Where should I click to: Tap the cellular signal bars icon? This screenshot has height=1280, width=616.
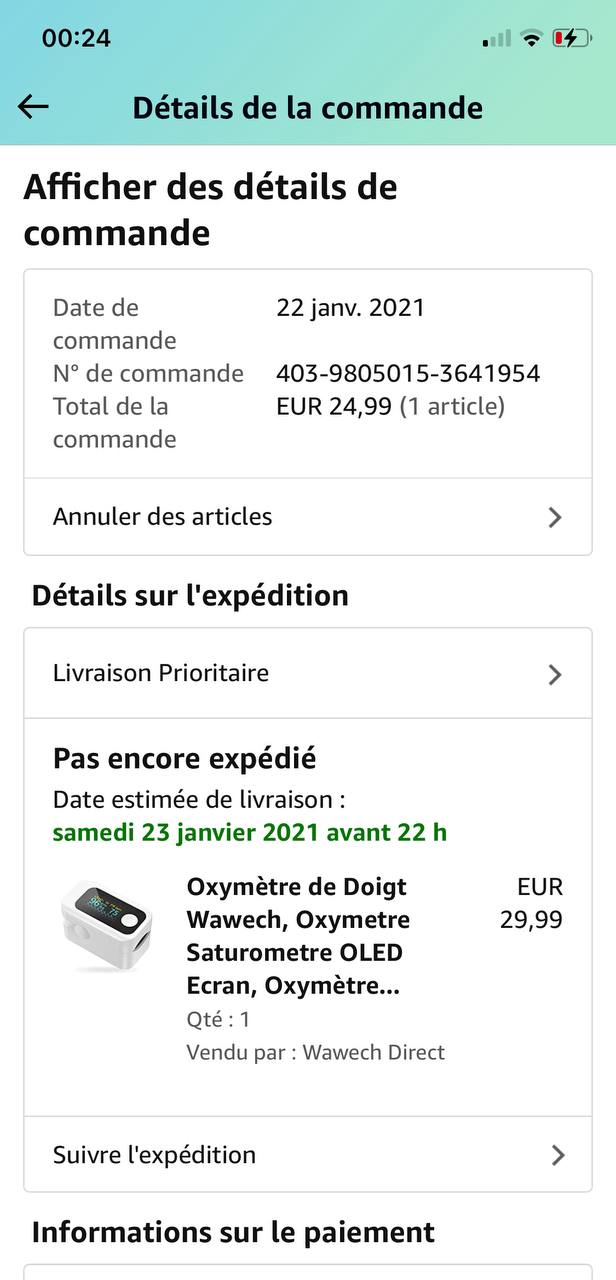coord(496,39)
